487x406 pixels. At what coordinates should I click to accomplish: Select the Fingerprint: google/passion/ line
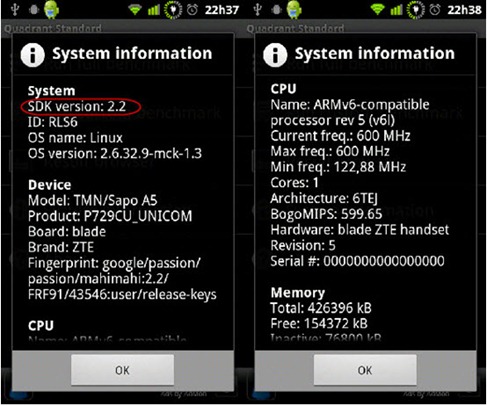(114, 263)
